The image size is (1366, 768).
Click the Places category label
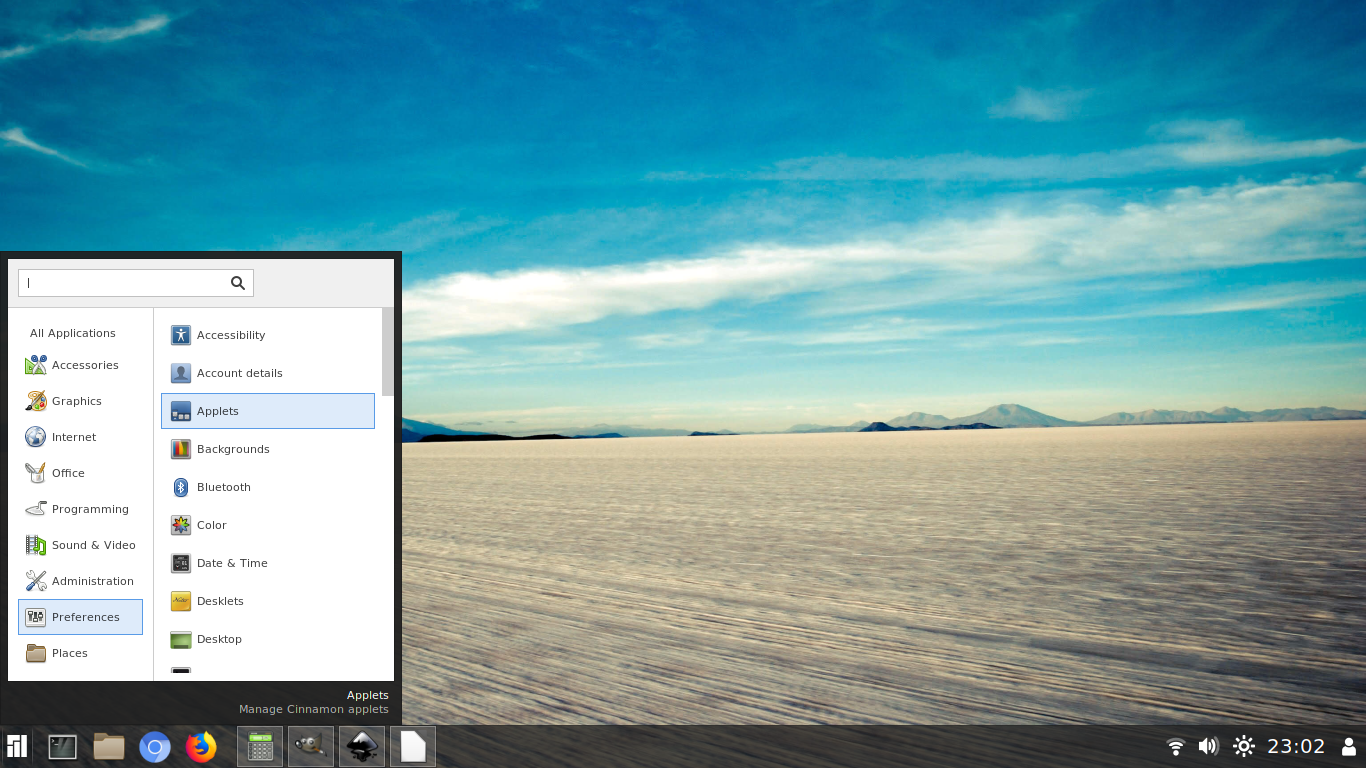coord(70,653)
